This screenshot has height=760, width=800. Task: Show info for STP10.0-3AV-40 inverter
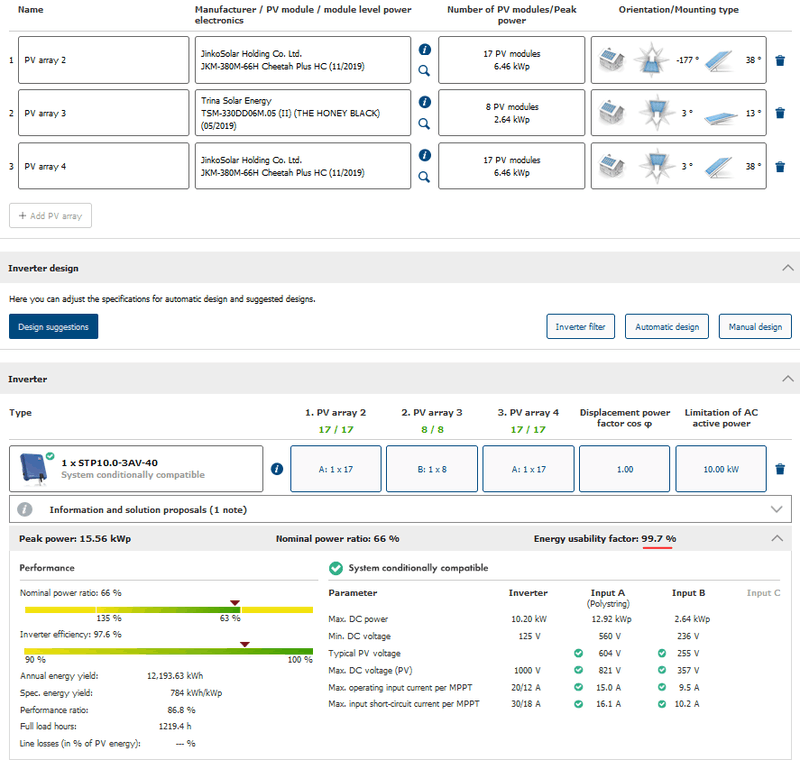(277, 469)
